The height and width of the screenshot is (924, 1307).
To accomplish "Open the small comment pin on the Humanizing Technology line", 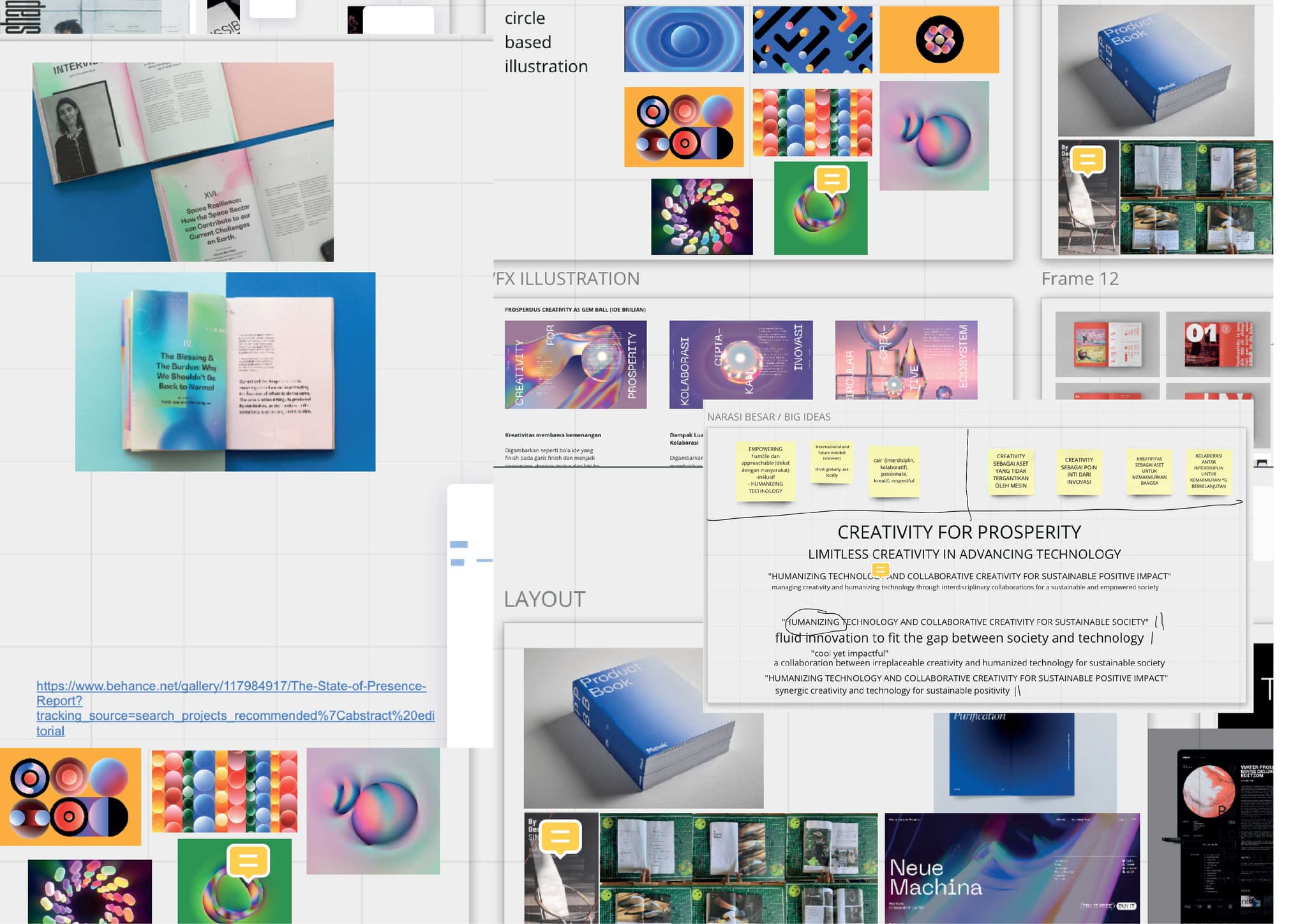I will [x=880, y=570].
